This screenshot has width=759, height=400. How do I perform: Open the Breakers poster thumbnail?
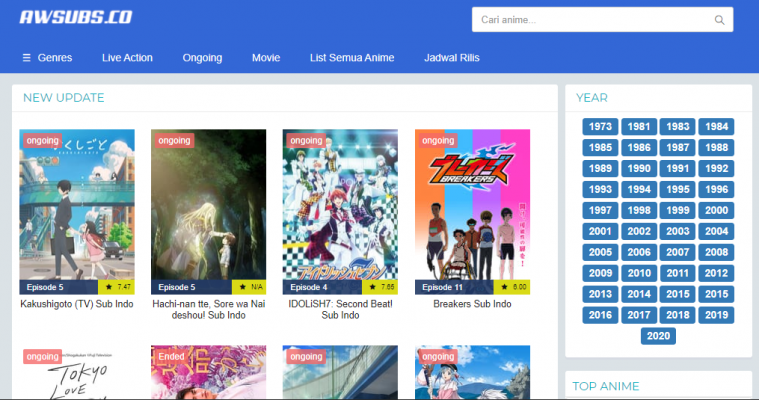472,212
